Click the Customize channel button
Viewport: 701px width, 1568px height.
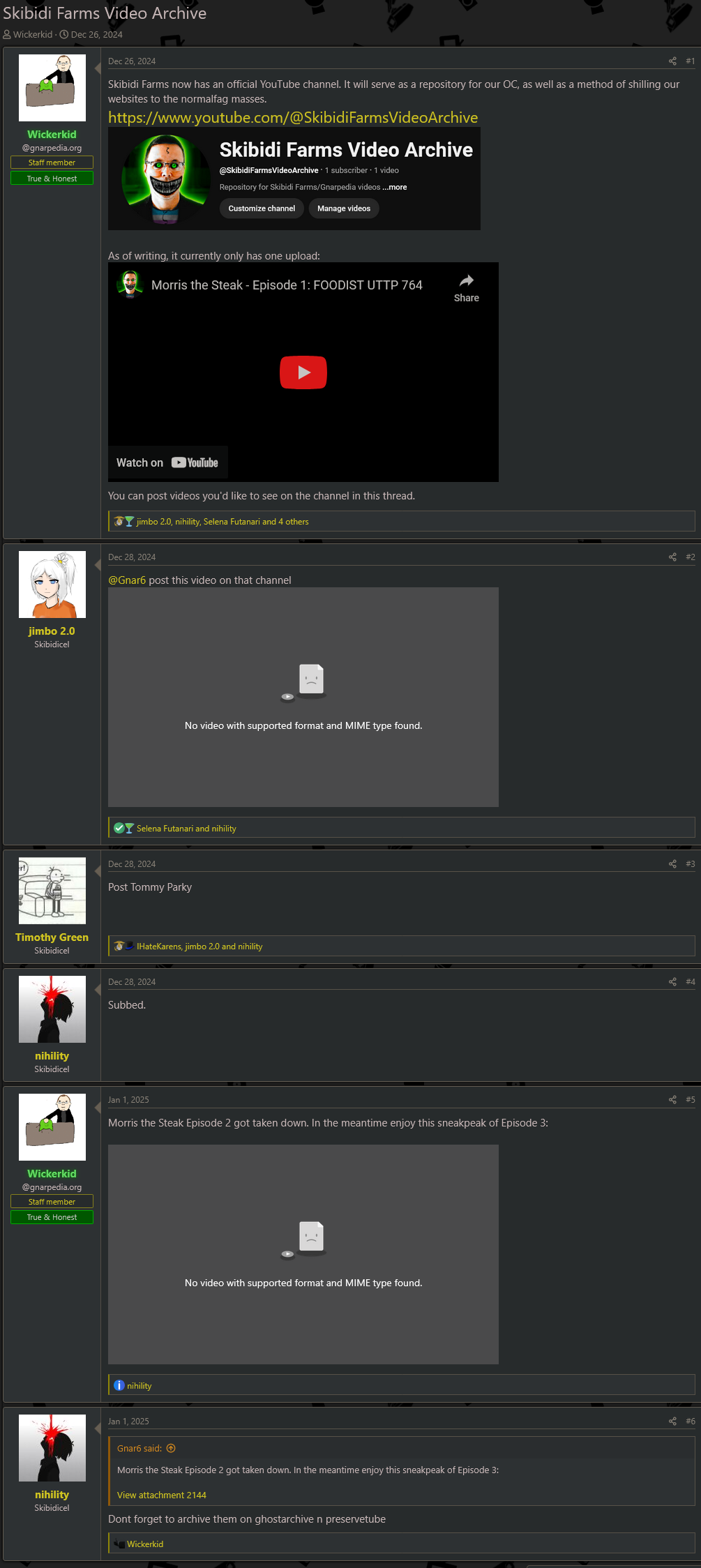(x=262, y=209)
